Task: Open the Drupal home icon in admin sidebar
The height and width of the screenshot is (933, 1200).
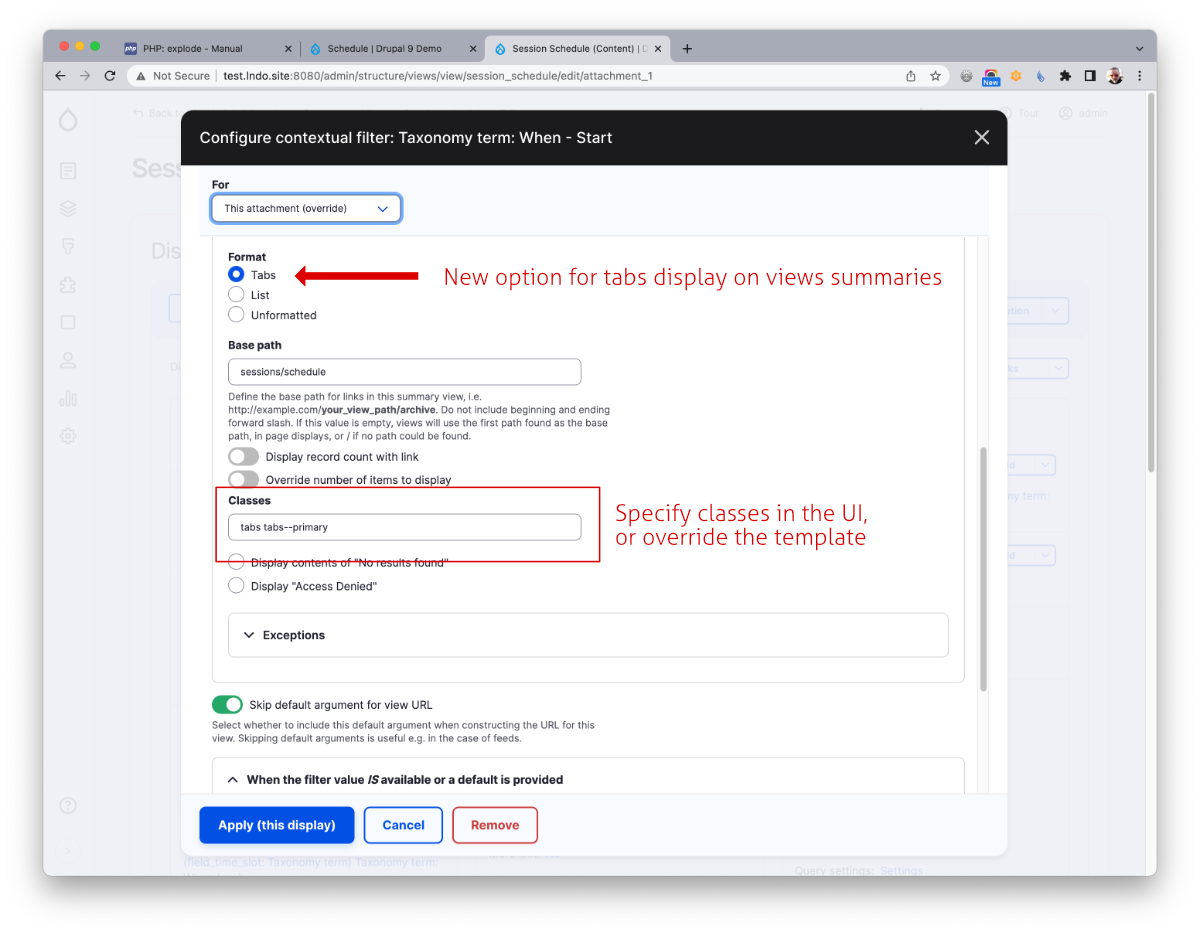Action: pyautogui.click(x=67, y=119)
